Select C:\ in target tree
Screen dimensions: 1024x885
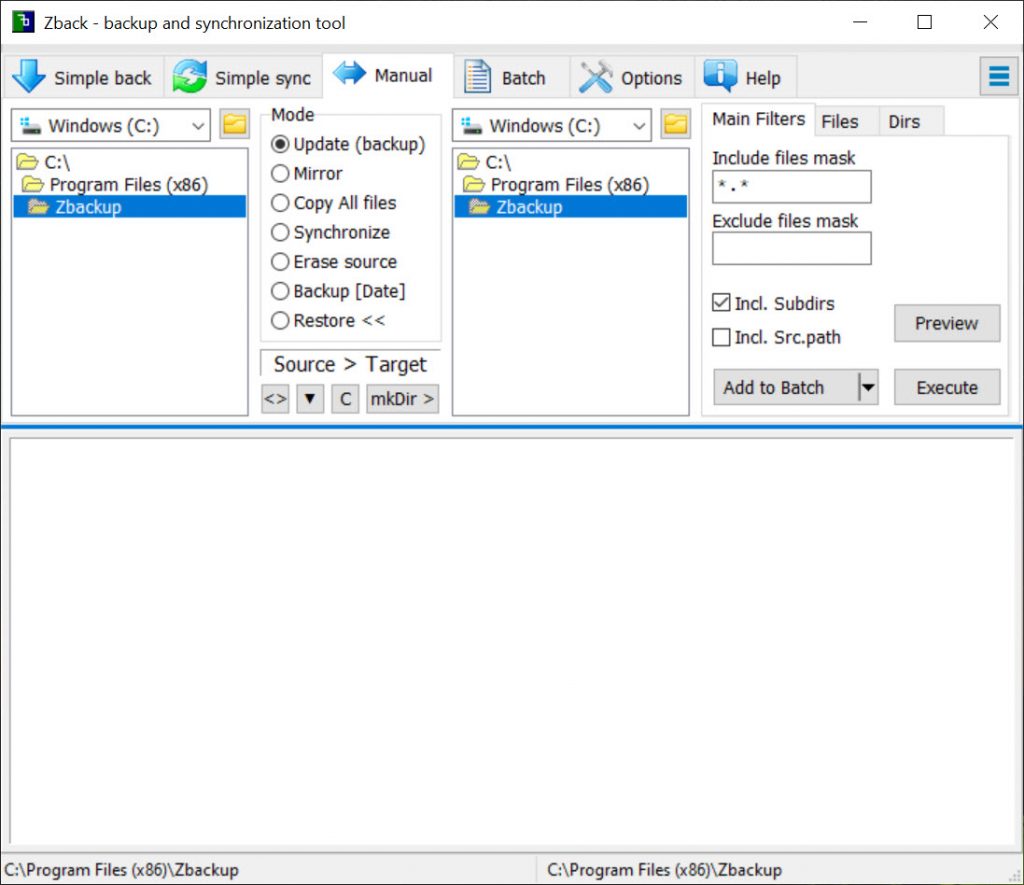click(571, 161)
